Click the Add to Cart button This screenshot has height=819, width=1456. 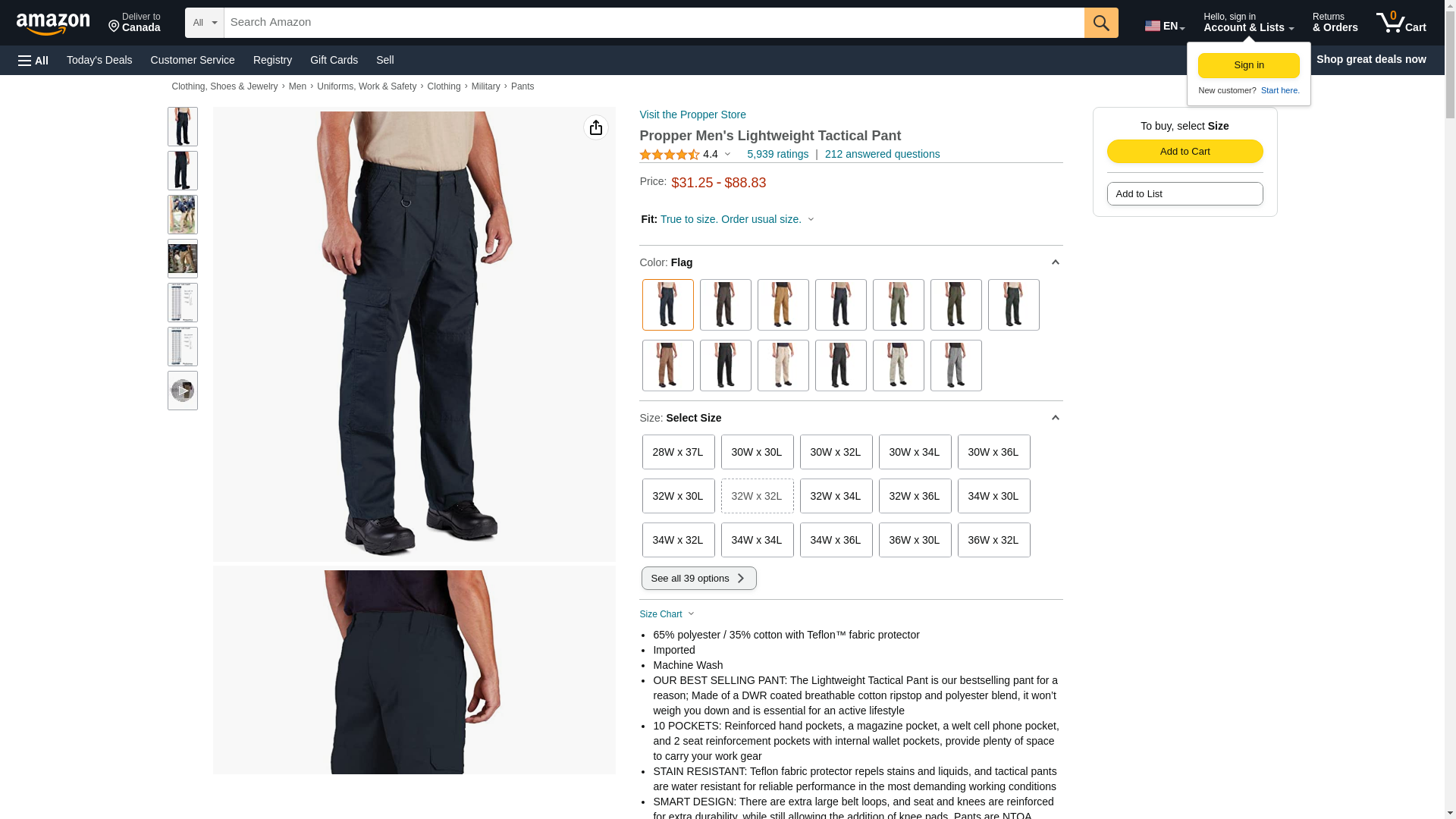(x=1185, y=151)
